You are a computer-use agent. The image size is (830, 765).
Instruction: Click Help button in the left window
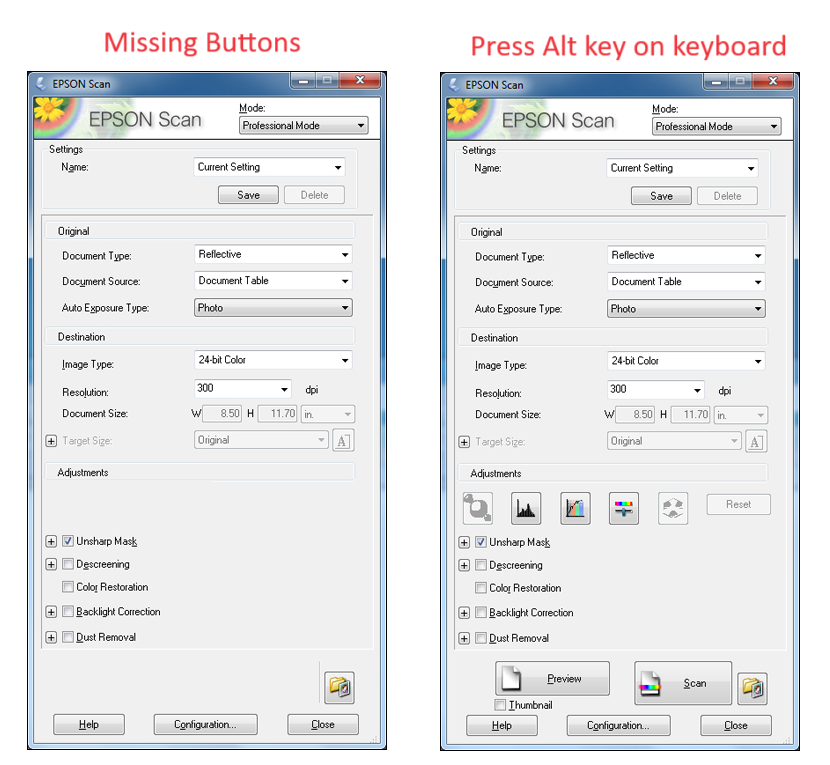[89, 725]
